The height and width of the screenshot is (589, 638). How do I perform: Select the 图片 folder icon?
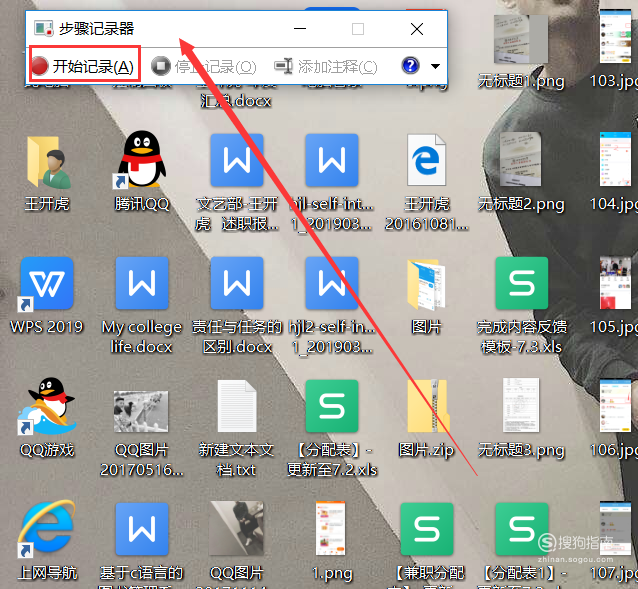(426, 284)
